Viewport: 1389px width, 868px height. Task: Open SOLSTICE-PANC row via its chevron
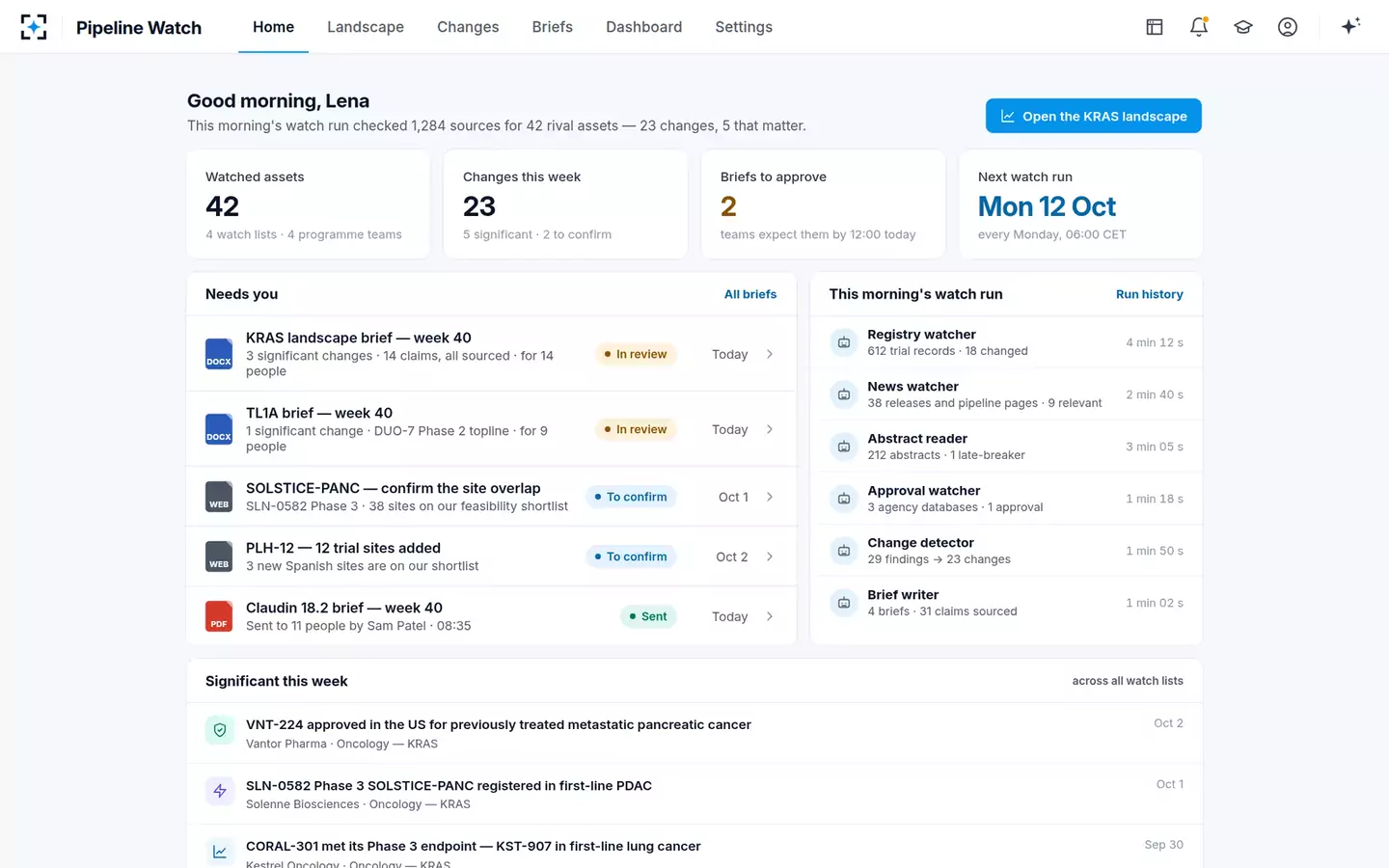click(770, 497)
